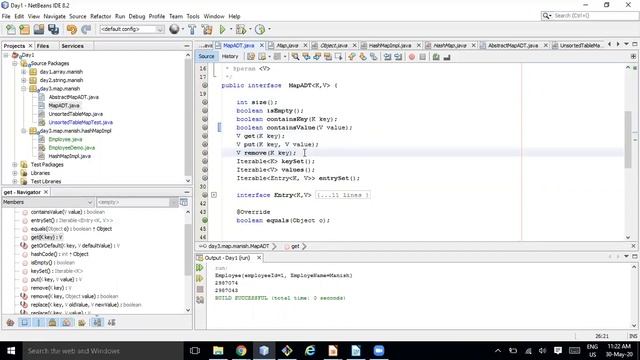Switch to the HashMapImpl.java editor tab
640x360 pixels.
coord(390,45)
